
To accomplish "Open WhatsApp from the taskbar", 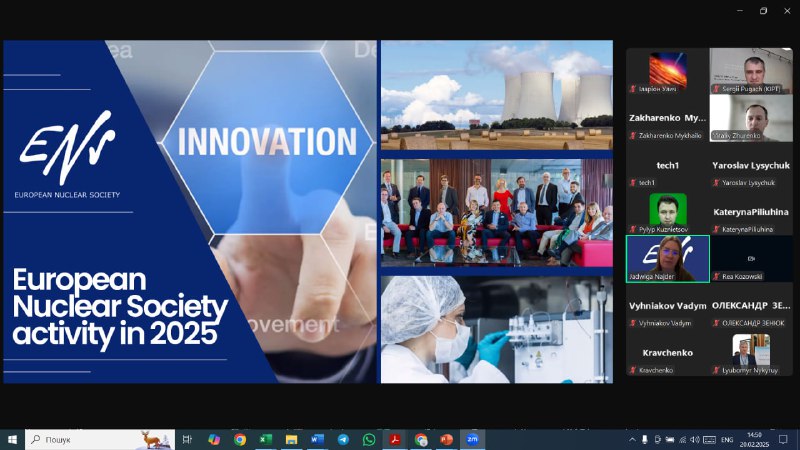I will point(369,439).
